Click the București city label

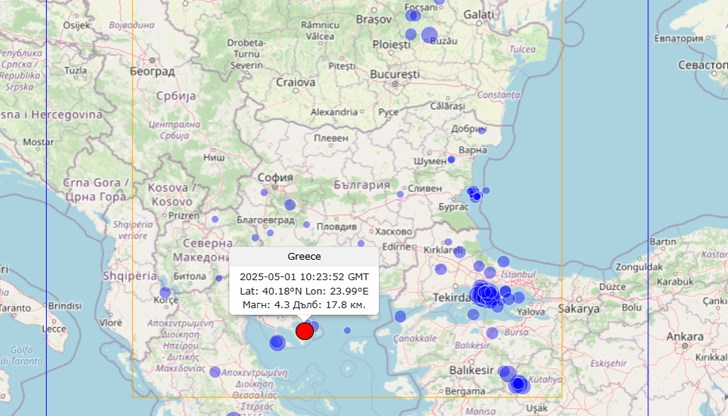394,75
